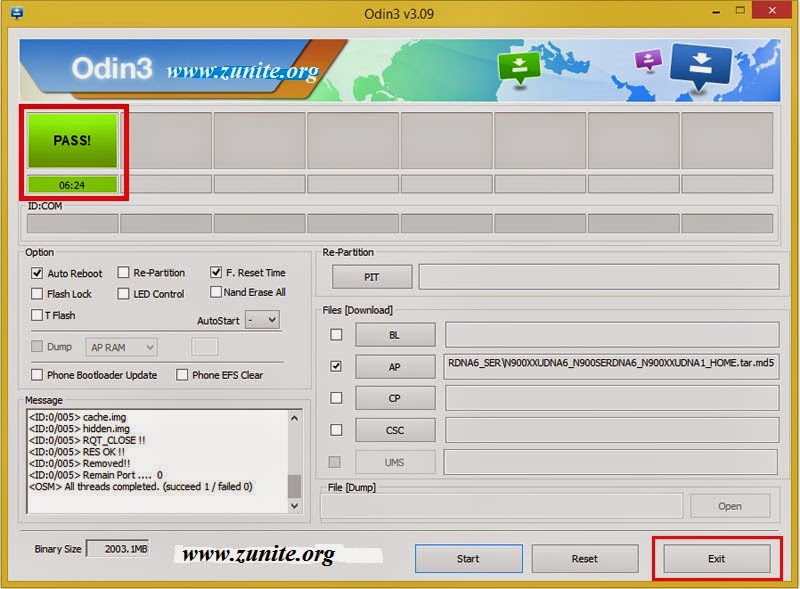Image resolution: width=800 pixels, height=589 pixels.
Task: Select the 'Remain Port' log line
Action: point(96,475)
